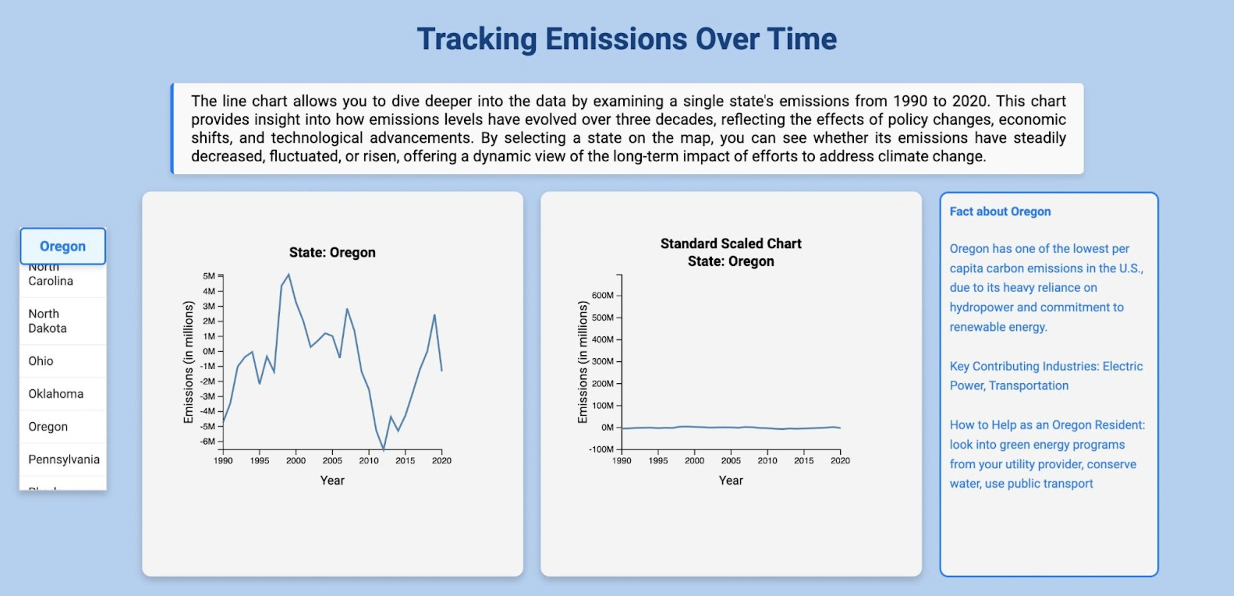Choose Pennsylvania from the state list

click(x=64, y=460)
